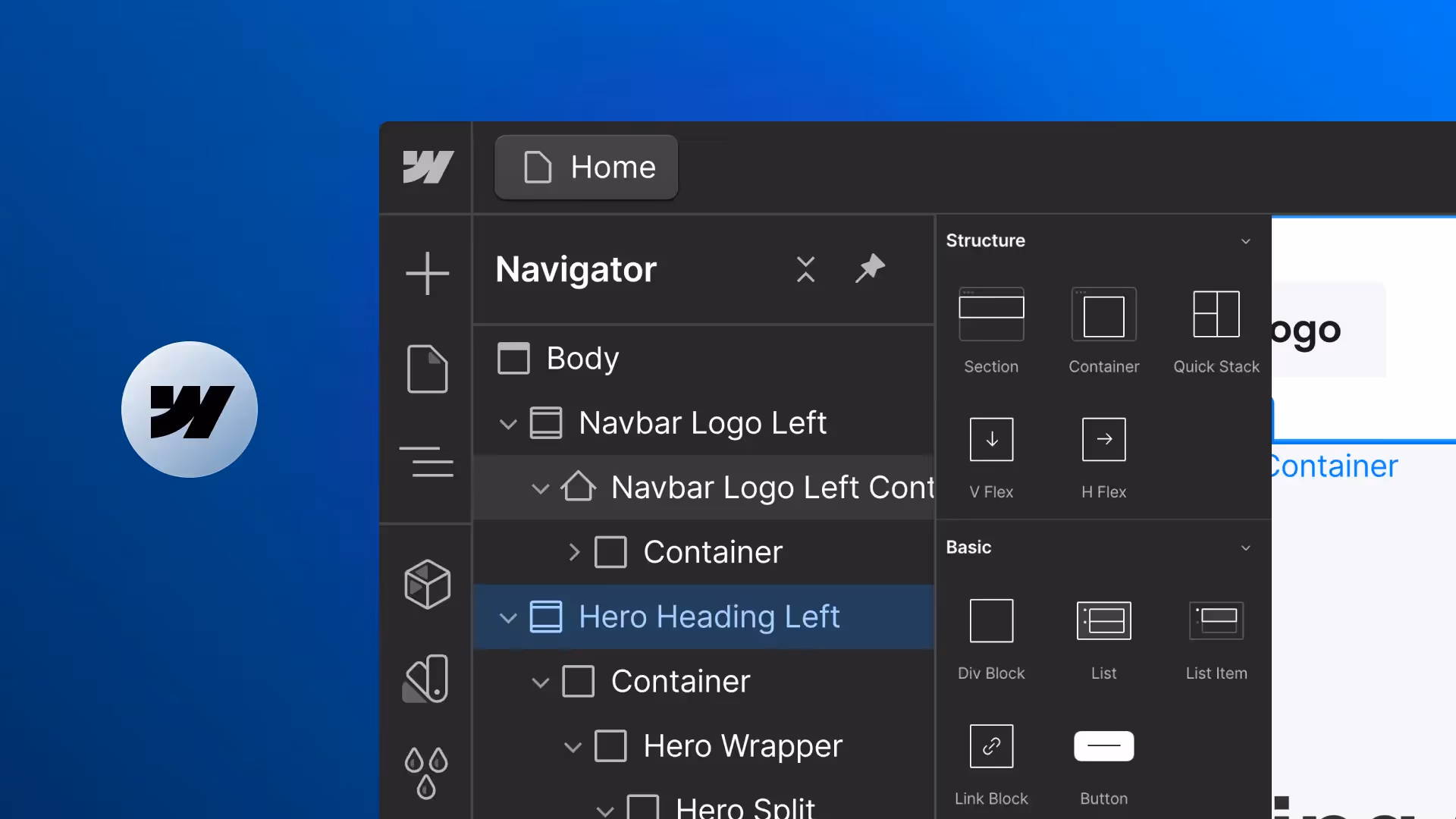
Task: Open the Components cube icon
Action: click(x=427, y=584)
